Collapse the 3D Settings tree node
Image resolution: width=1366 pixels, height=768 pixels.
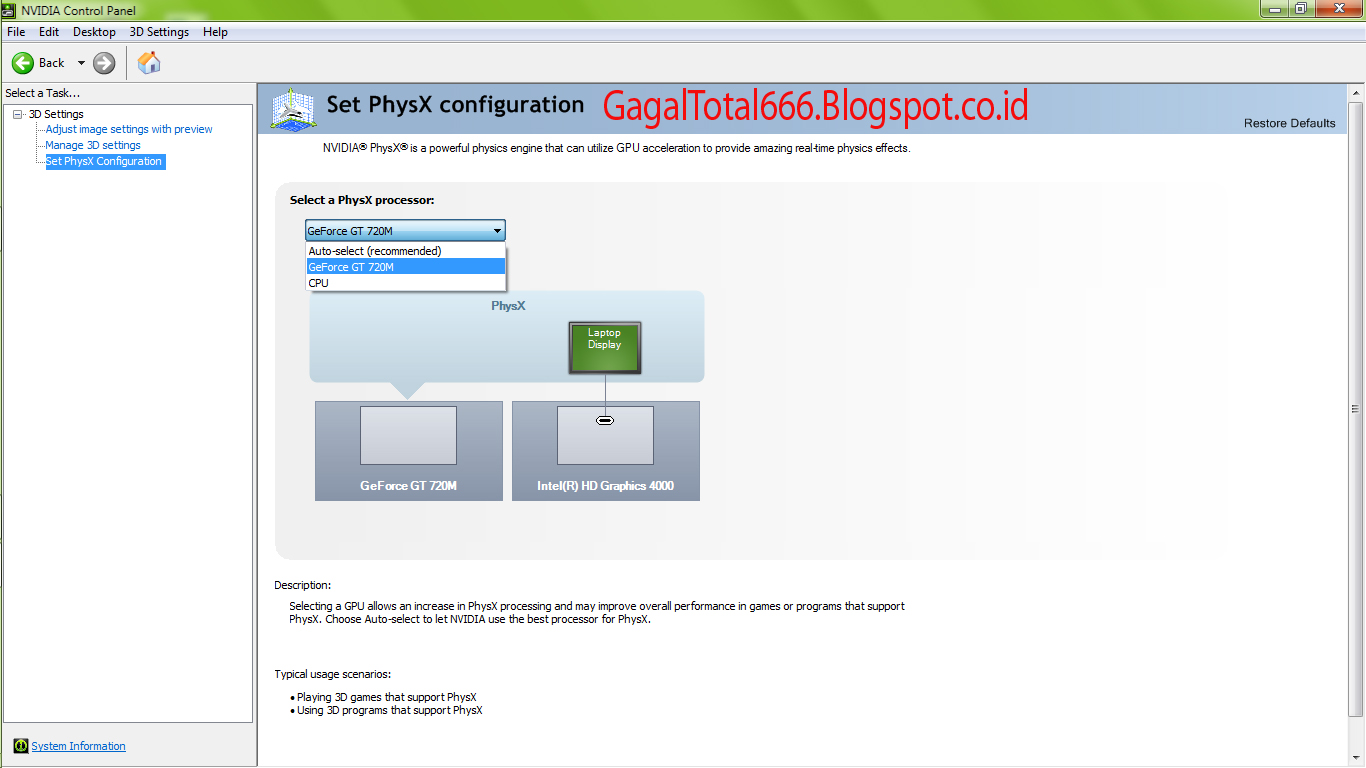pos(18,114)
